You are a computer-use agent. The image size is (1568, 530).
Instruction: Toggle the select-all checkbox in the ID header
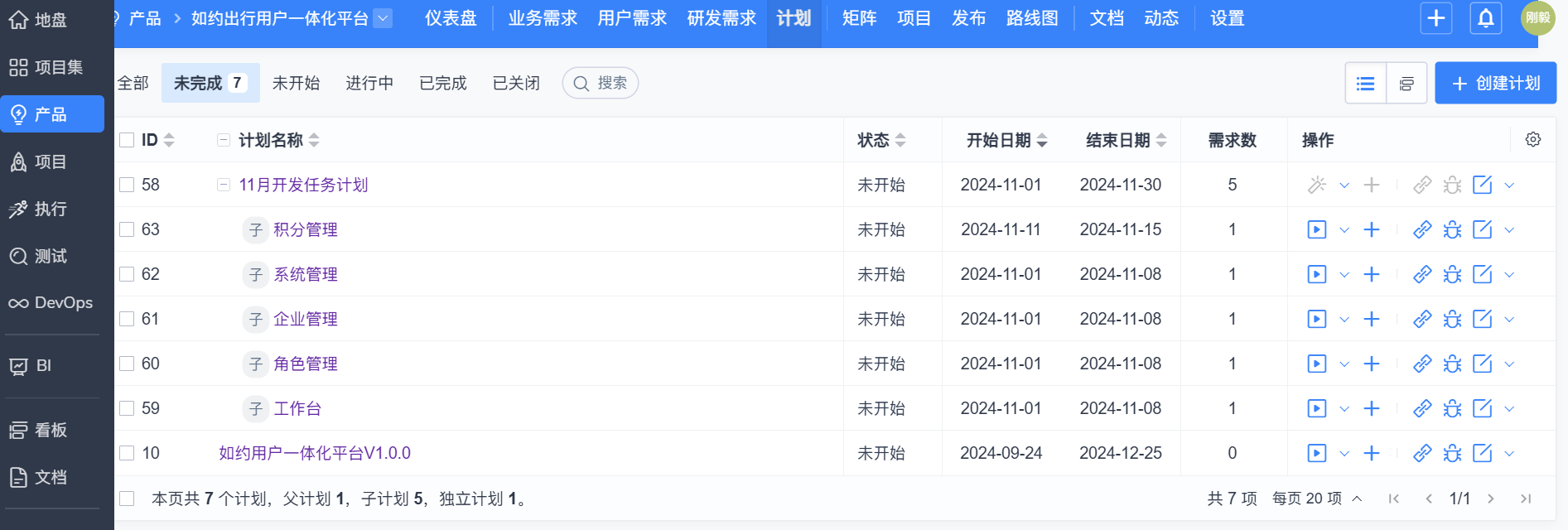[x=127, y=140]
